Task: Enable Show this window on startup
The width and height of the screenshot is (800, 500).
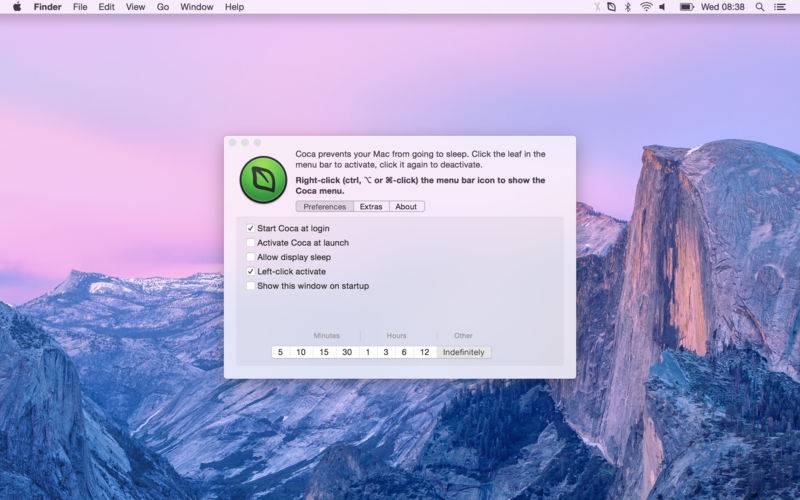Action: 251,286
